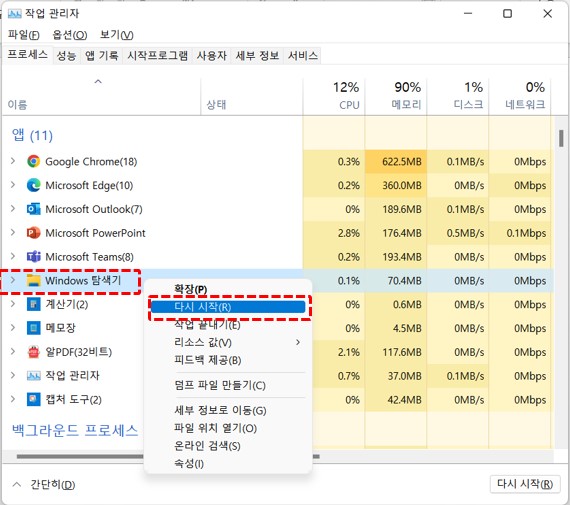Switch to the 앱 기록 tab

point(101,56)
